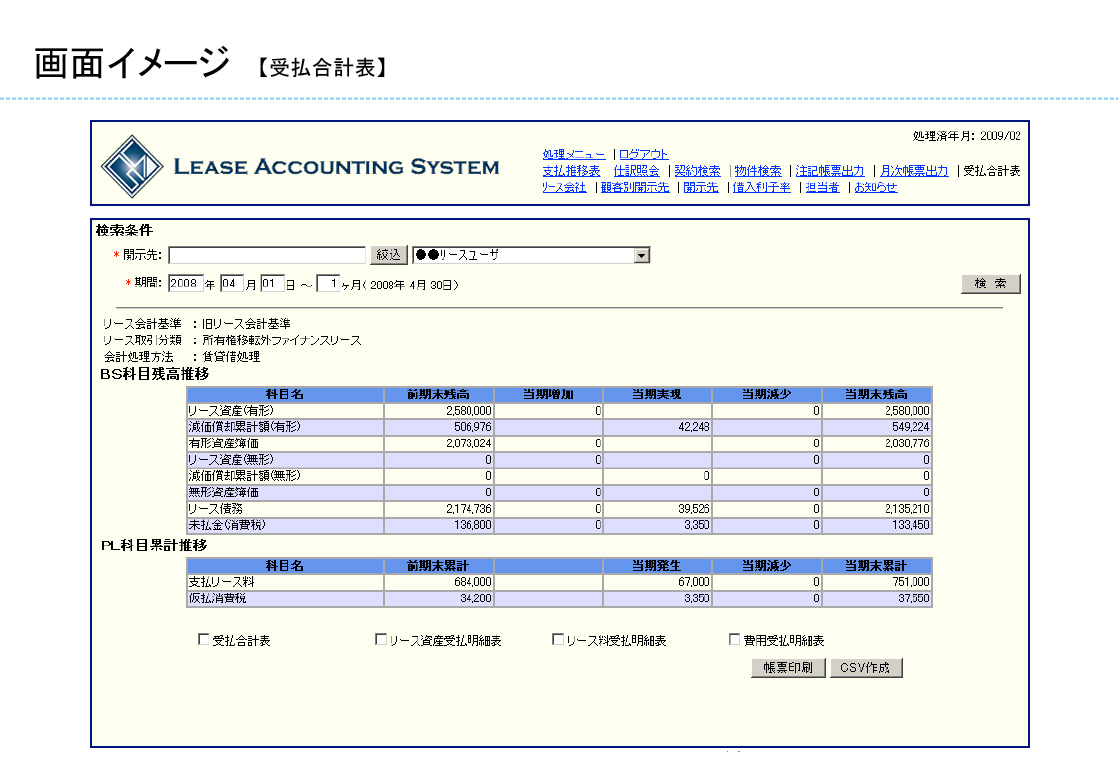Click the 当期発生 column header
Viewport: 1120px width, 784px height.
pos(657,566)
